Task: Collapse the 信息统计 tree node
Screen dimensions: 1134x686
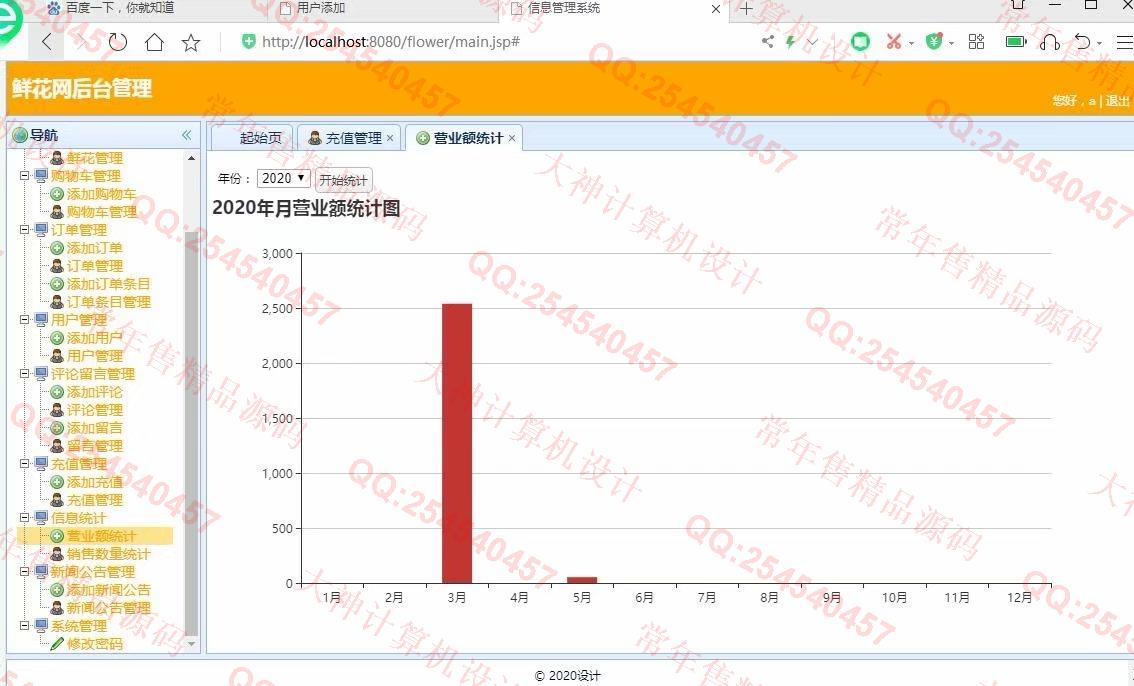Action: pyautogui.click(x=25, y=518)
